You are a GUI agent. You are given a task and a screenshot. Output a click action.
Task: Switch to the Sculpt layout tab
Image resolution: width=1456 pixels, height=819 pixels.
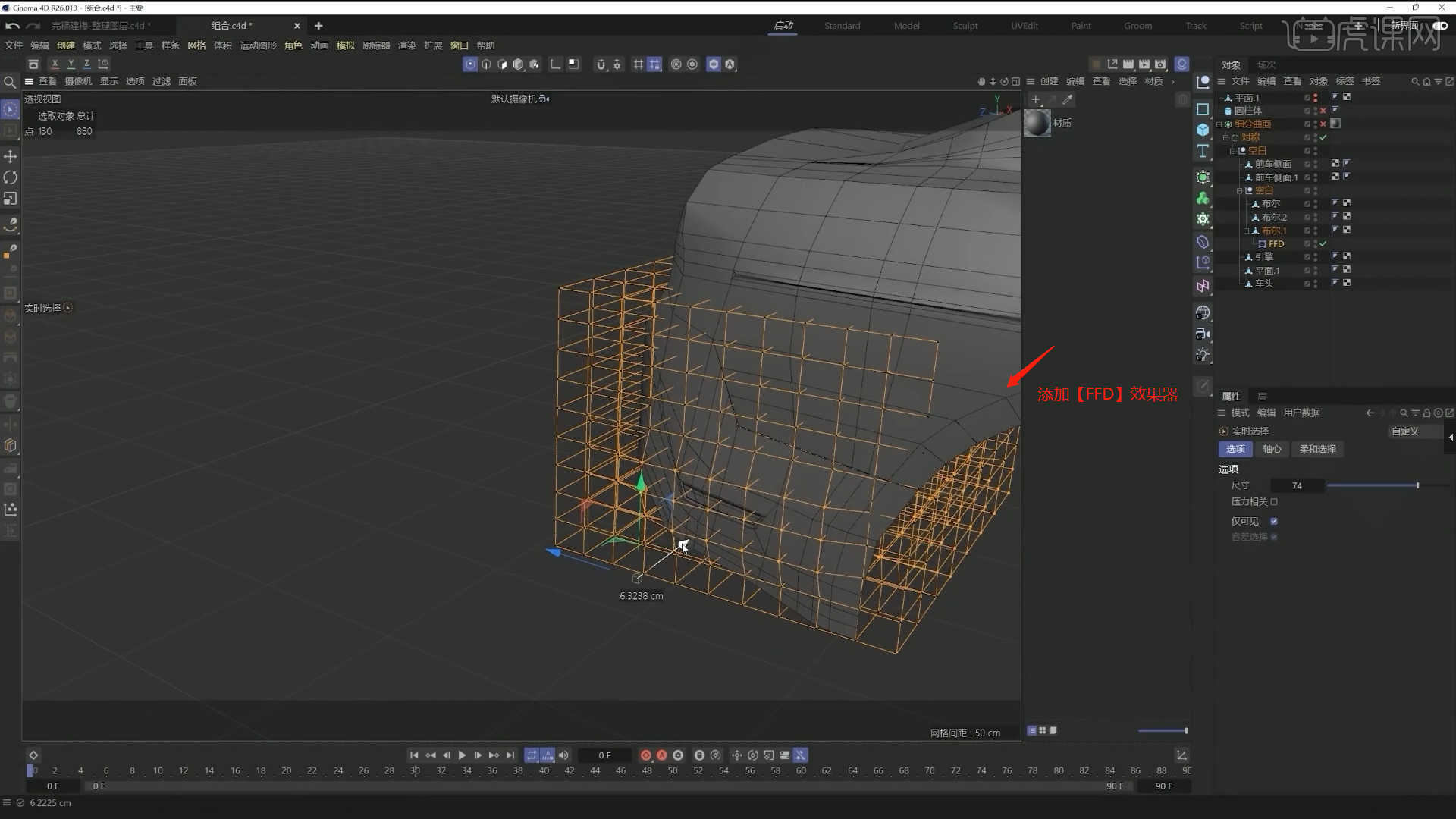(965, 26)
